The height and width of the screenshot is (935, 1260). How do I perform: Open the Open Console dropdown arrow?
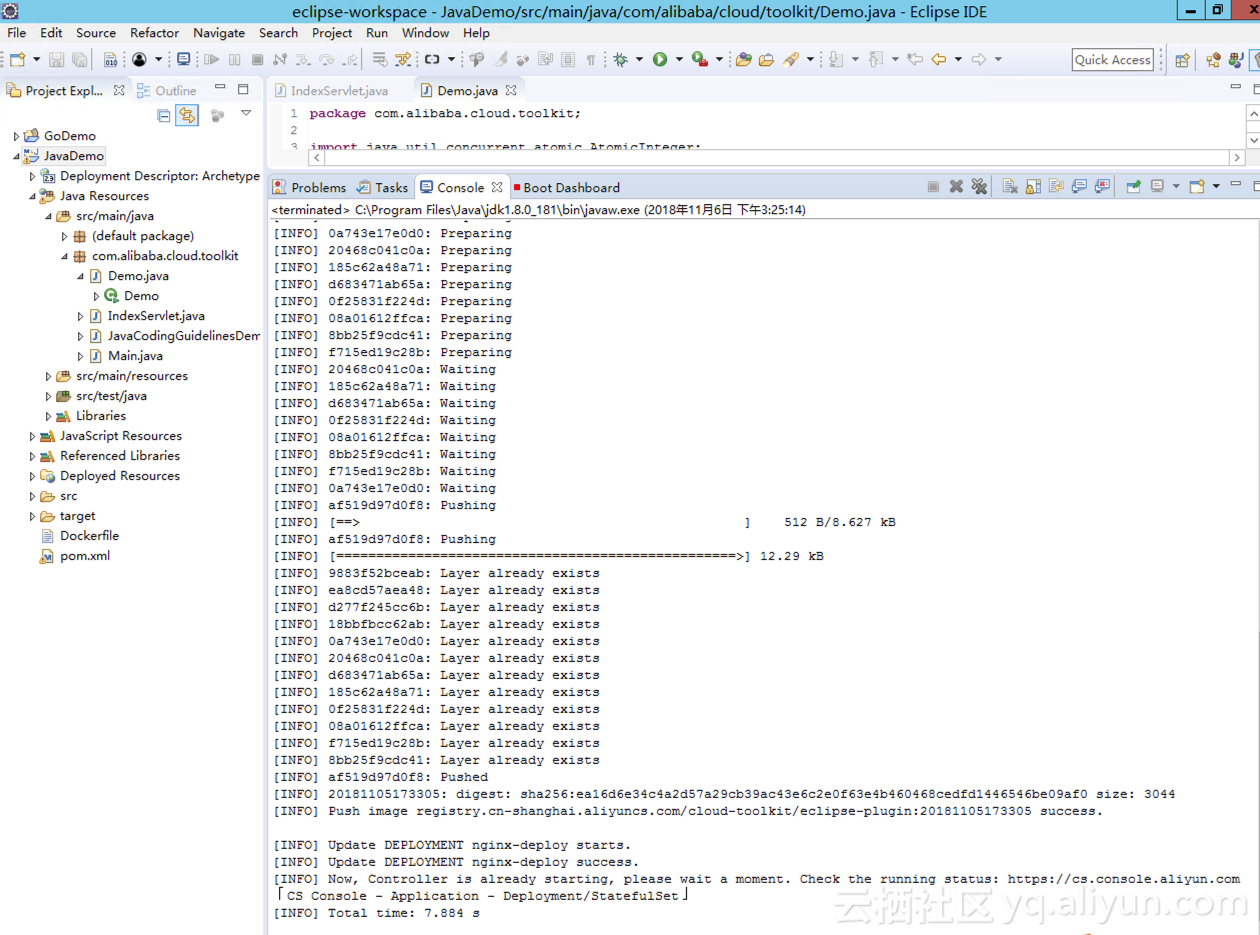pos(1216,187)
